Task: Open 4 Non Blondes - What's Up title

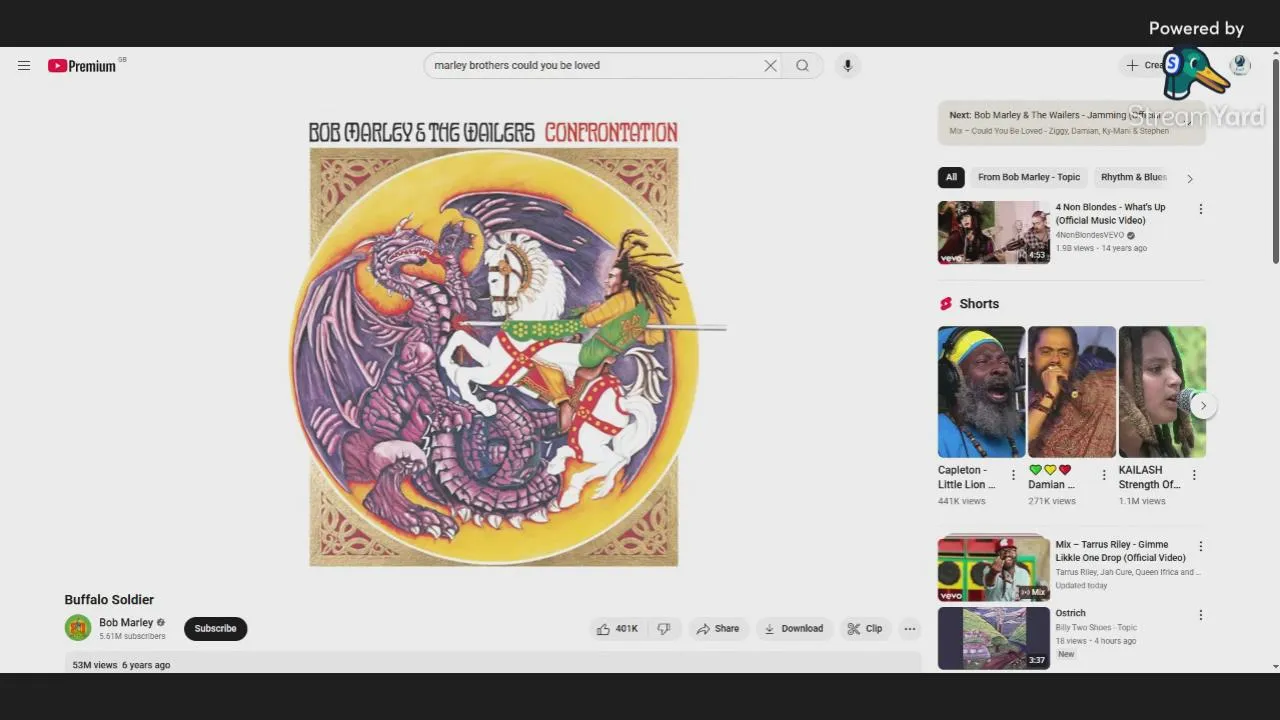Action: [x=1110, y=214]
